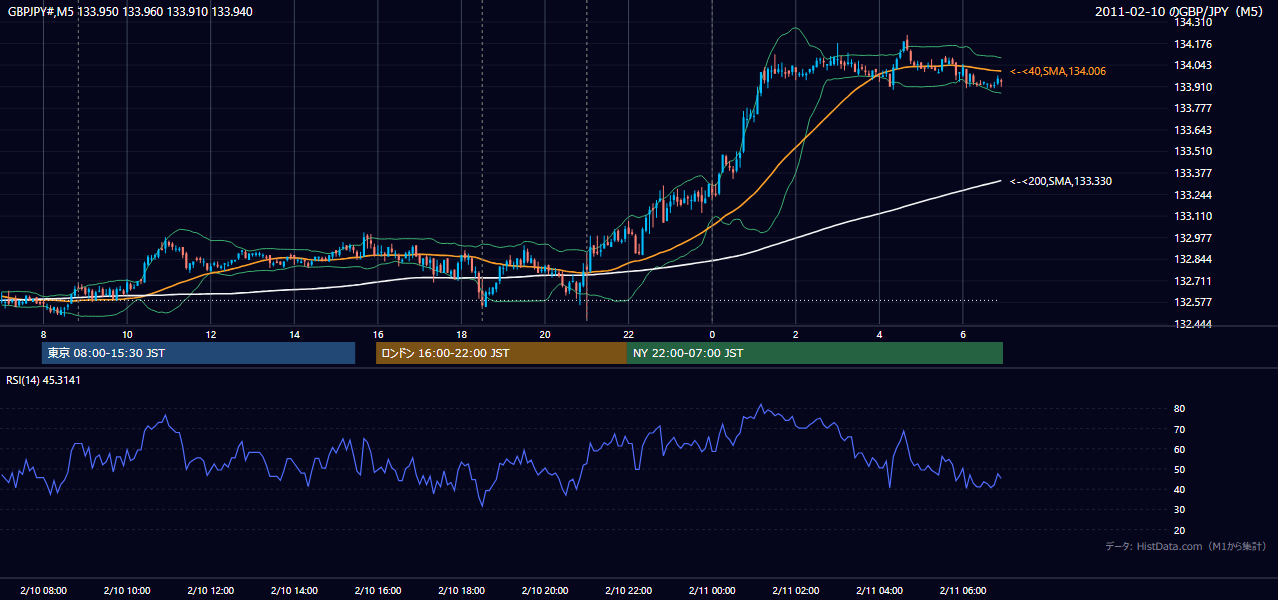Viewport: 1278px width, 600px height.
Task: Click the 134.310 price axis value
Action: [1194, 22]
